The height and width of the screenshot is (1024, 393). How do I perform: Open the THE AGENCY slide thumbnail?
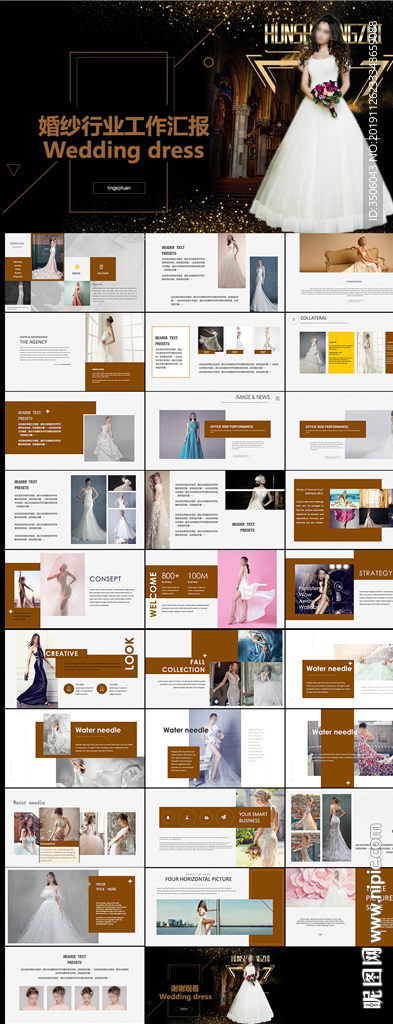coord(74,351)
